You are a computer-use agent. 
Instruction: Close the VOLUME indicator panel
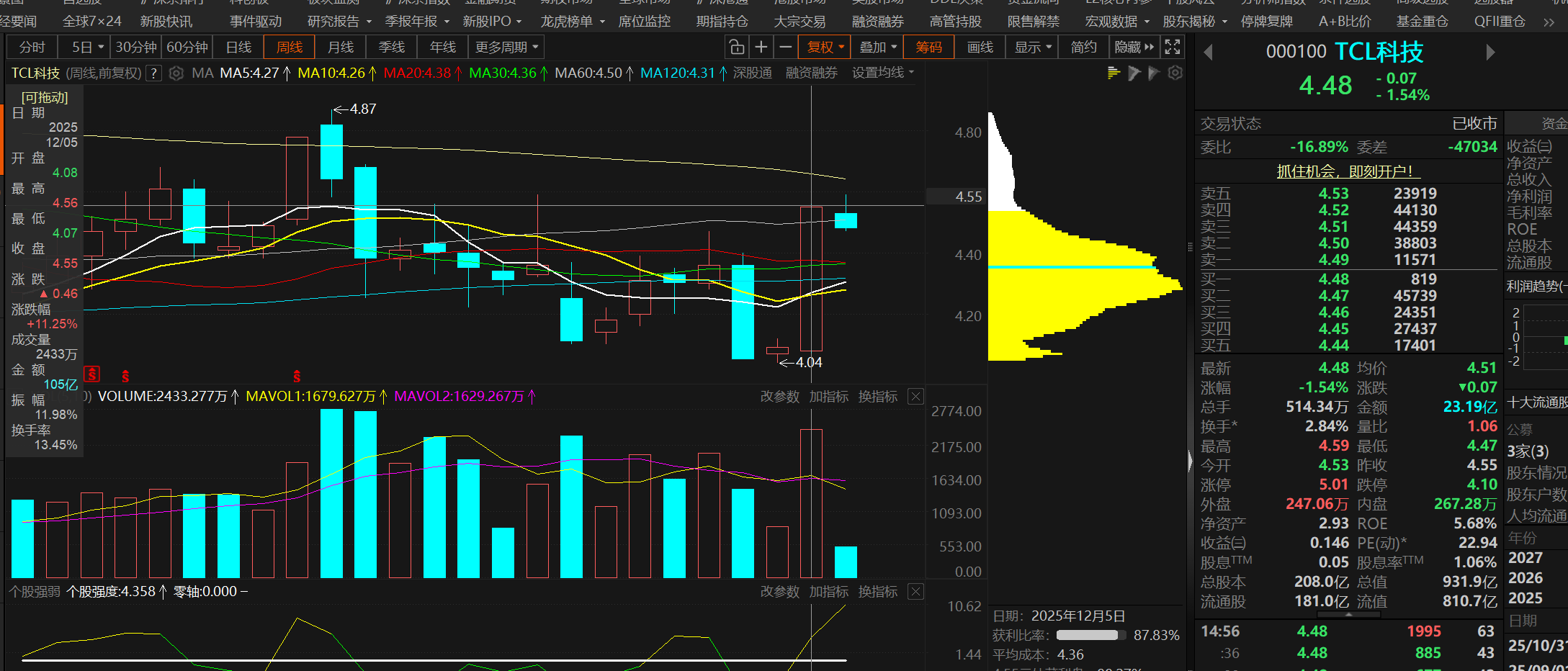(x=915, y=397)
